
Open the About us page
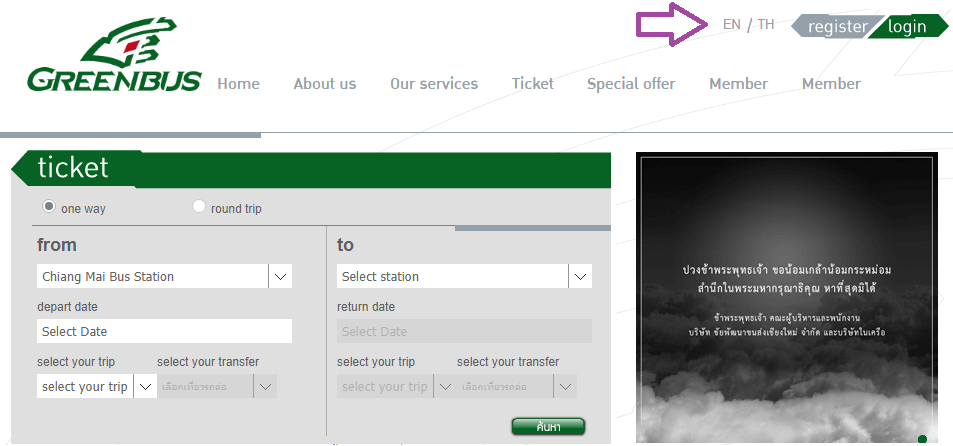coord(325,84)
